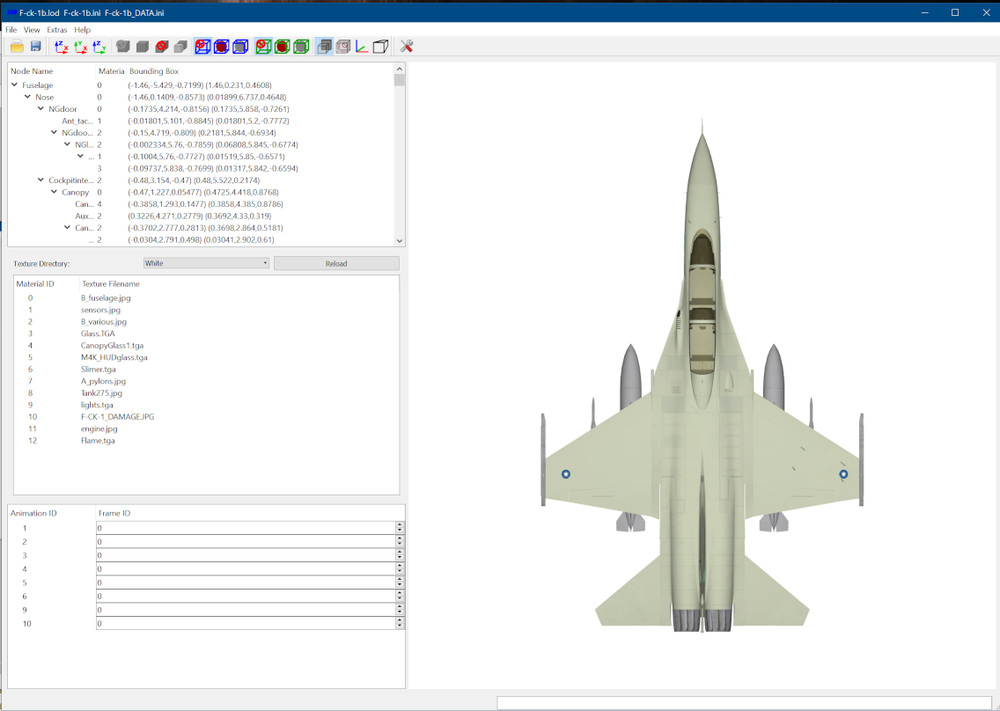The height and width of the screenshot is (711, 1000).
Task: Click the plain solid gray cube icon
Action: (x=142, y=47)
